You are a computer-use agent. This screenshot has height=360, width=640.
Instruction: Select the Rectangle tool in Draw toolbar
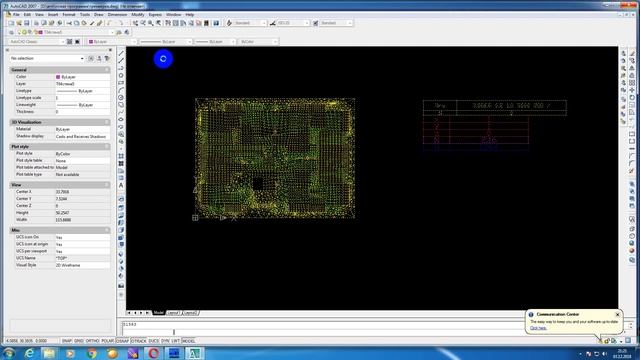pos(121,83)
